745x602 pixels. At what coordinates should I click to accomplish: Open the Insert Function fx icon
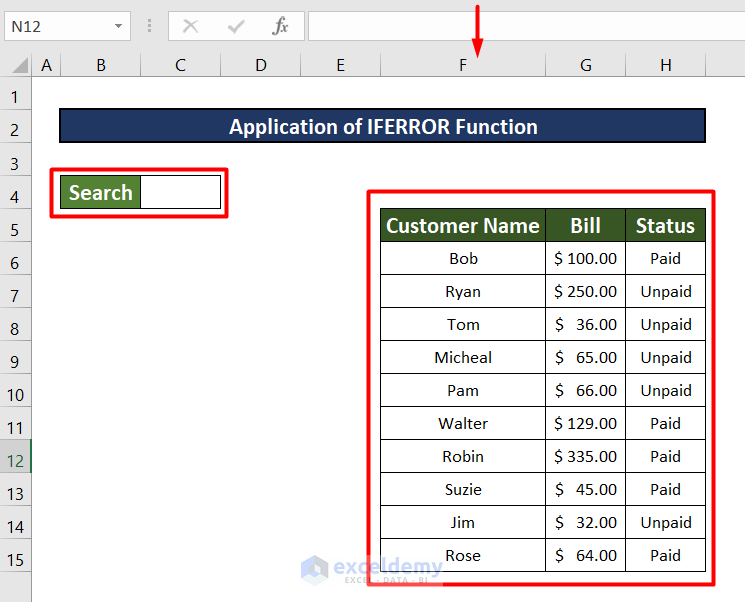click(280, 26)
